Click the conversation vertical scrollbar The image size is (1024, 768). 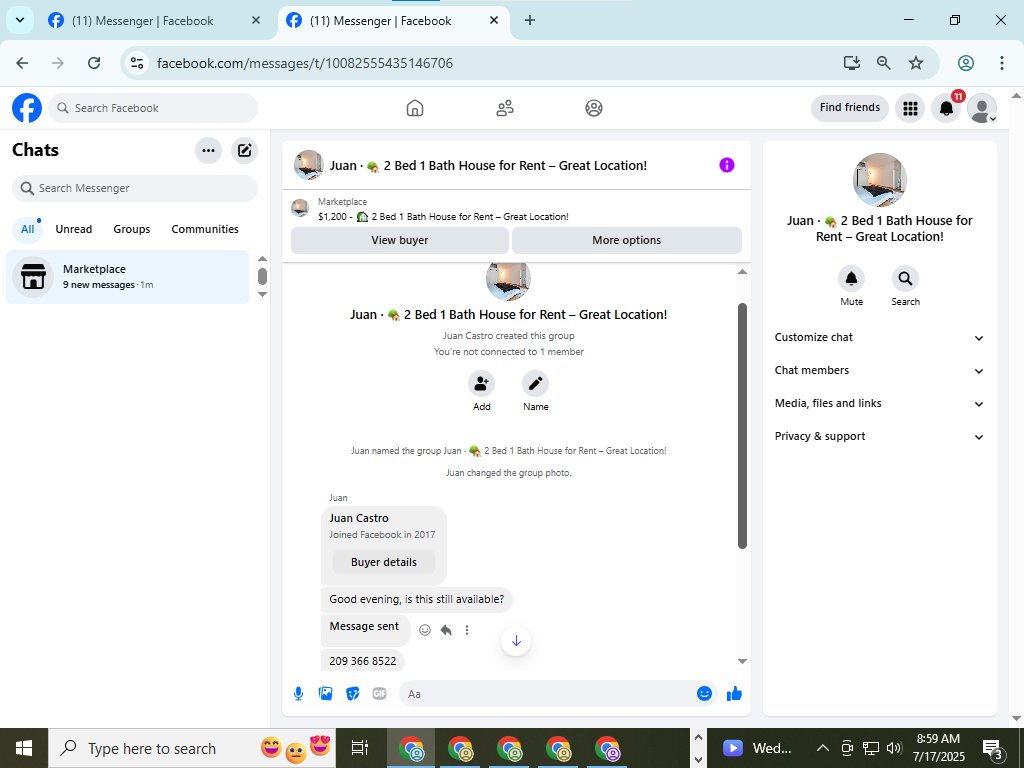click(742, 426)
